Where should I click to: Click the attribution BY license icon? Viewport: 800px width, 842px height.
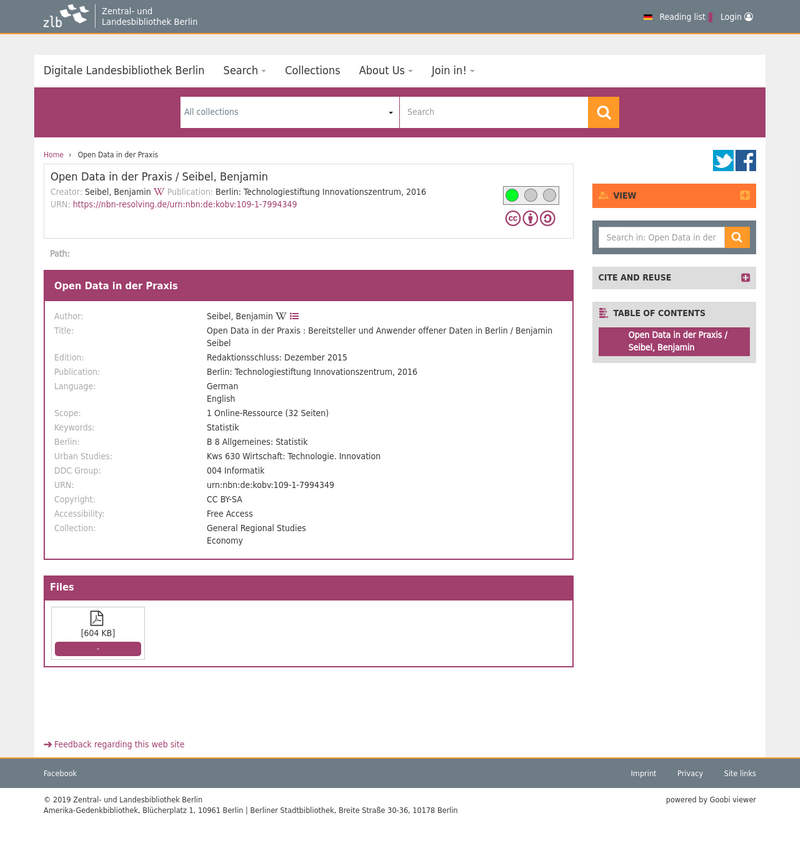(530, 219)
